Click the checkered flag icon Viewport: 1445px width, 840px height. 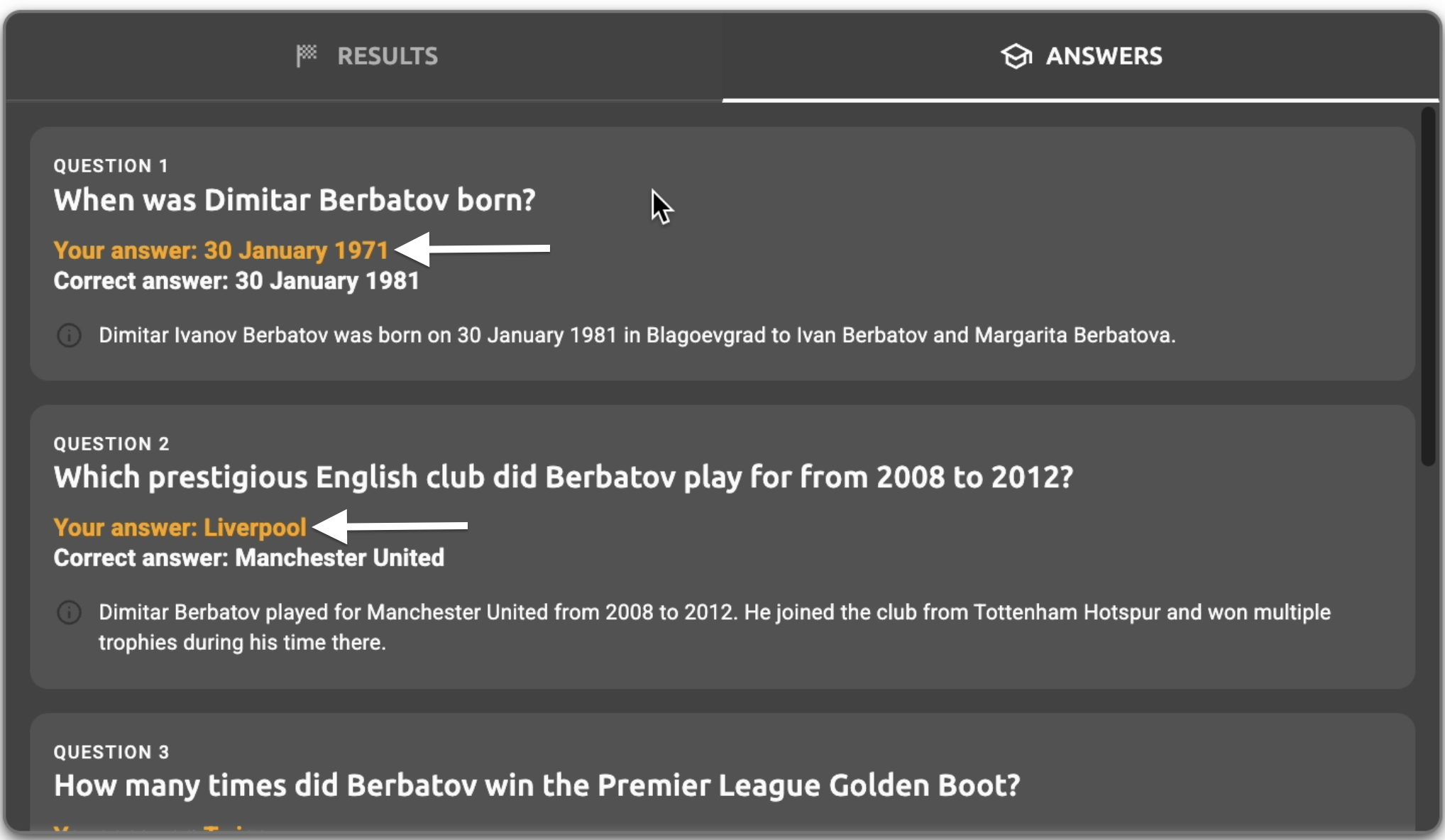(x=307, y=55)
